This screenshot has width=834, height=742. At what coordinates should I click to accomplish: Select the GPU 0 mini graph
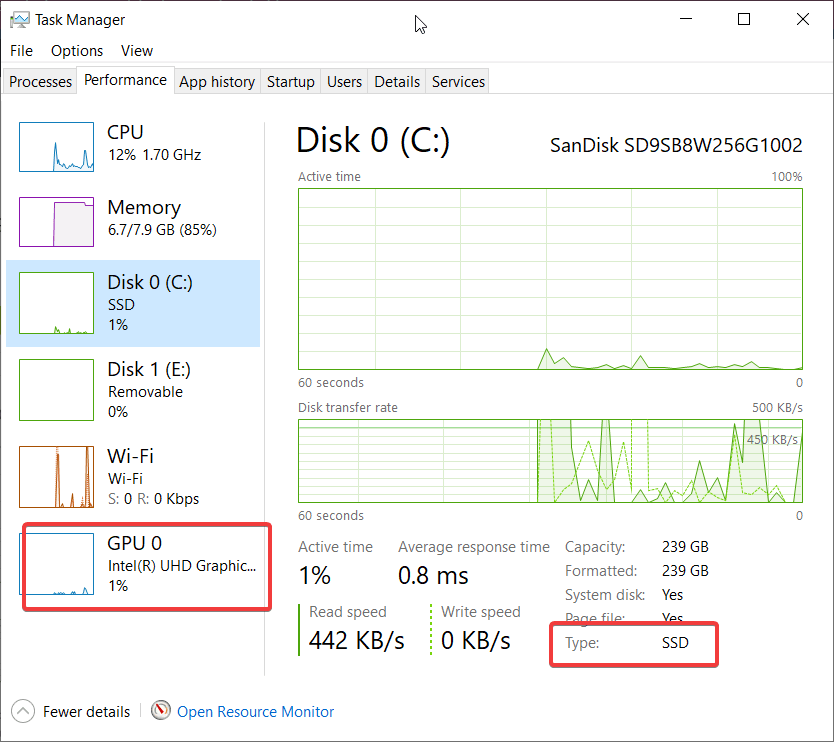tap(56, 564)
